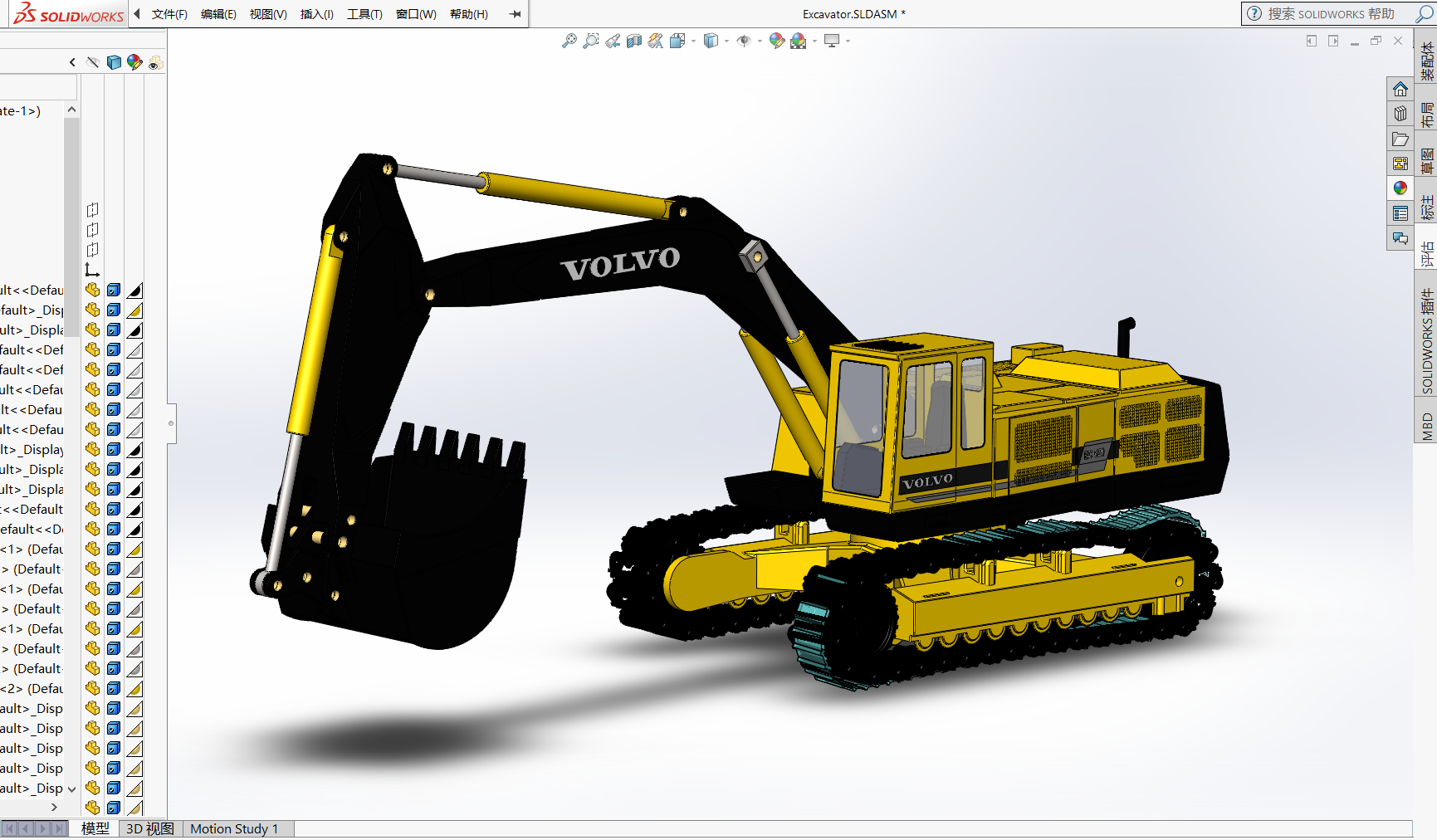1437x840 pixels.
Task: Click the Hide/Show Items eye icon
Action: 744,41
